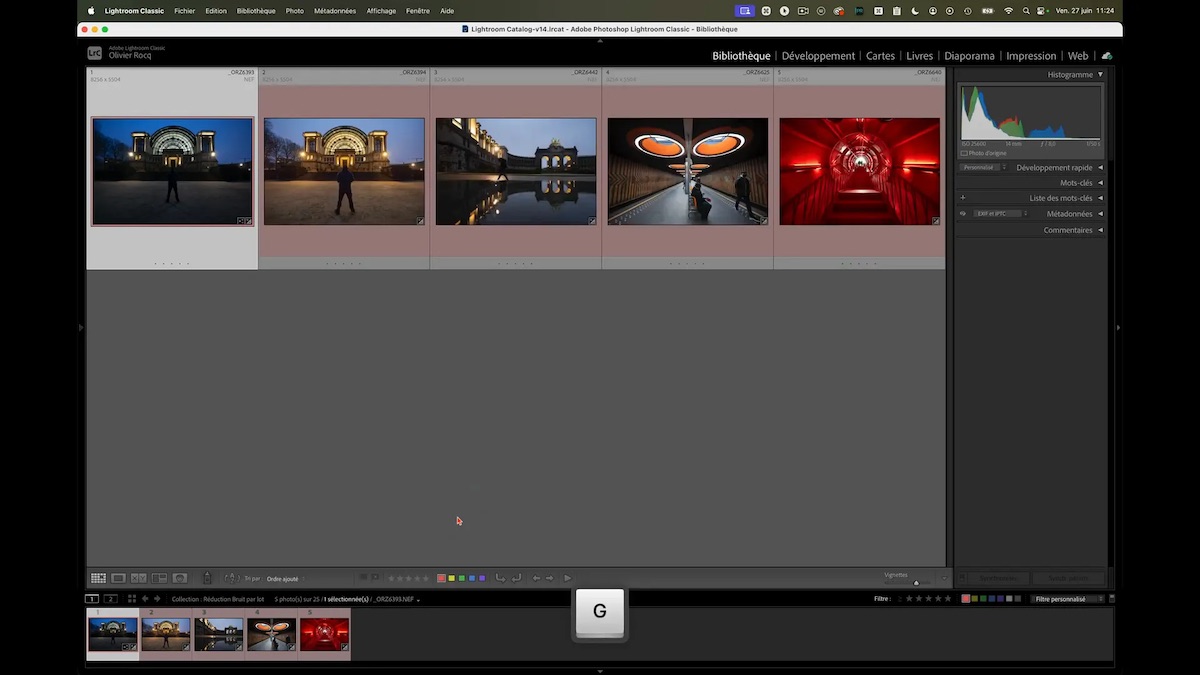Set green color label in the toolbar

point(461,578)
